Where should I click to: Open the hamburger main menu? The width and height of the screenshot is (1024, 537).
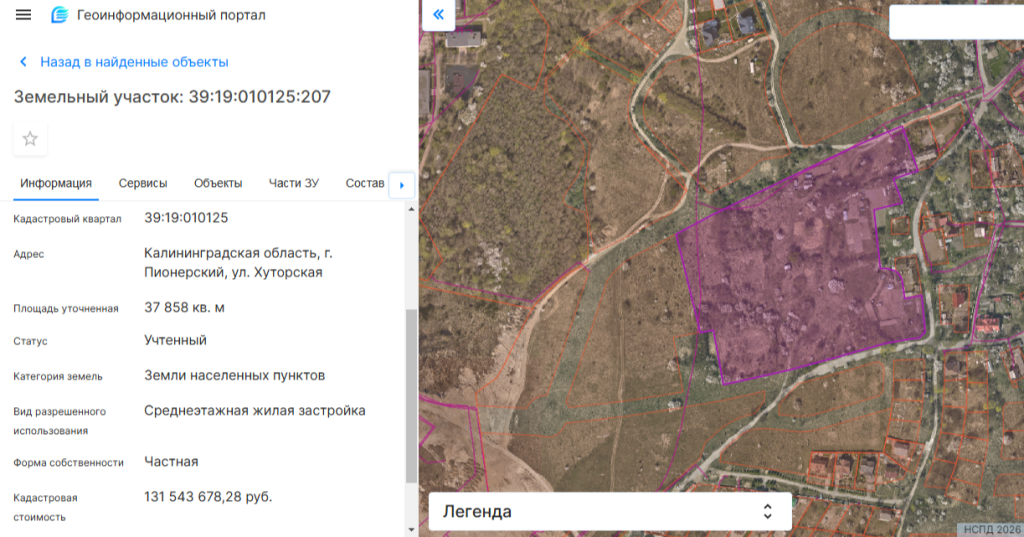click(x=24, y=15)
